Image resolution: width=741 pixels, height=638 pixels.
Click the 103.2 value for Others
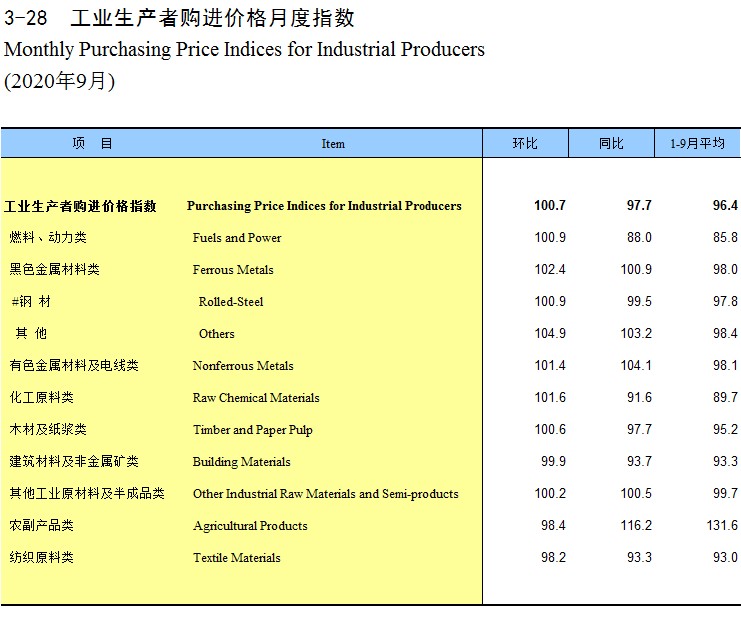click(636, 334)
